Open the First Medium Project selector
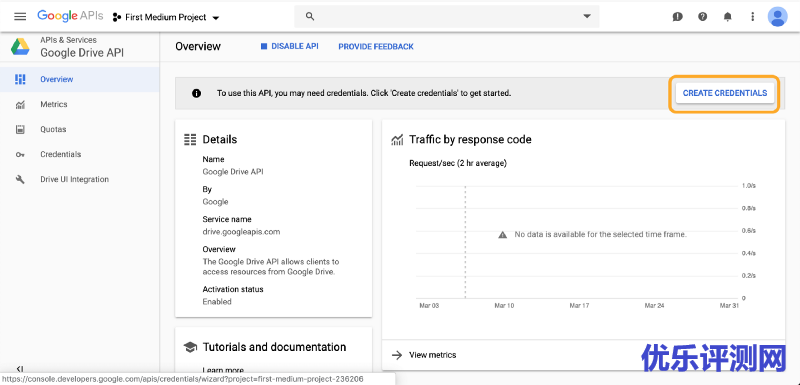 (x=166, y=17)
